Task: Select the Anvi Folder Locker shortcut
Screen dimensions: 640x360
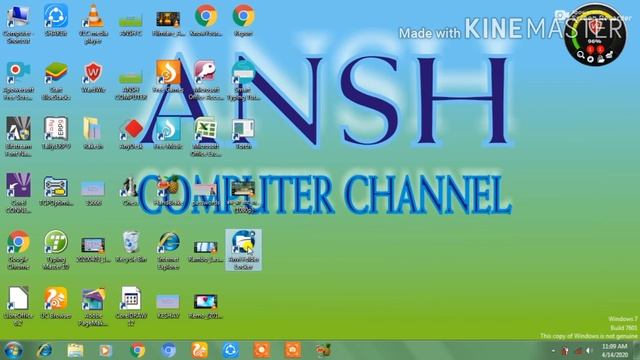Action: coord(244,250)
